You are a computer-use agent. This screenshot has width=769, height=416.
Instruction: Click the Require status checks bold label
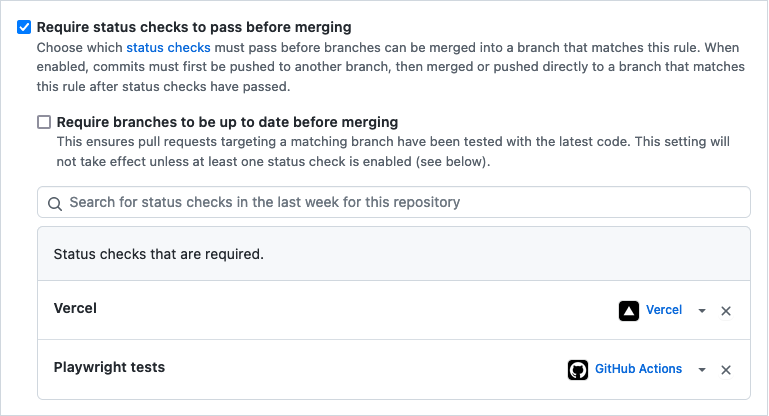coord(194,28)
